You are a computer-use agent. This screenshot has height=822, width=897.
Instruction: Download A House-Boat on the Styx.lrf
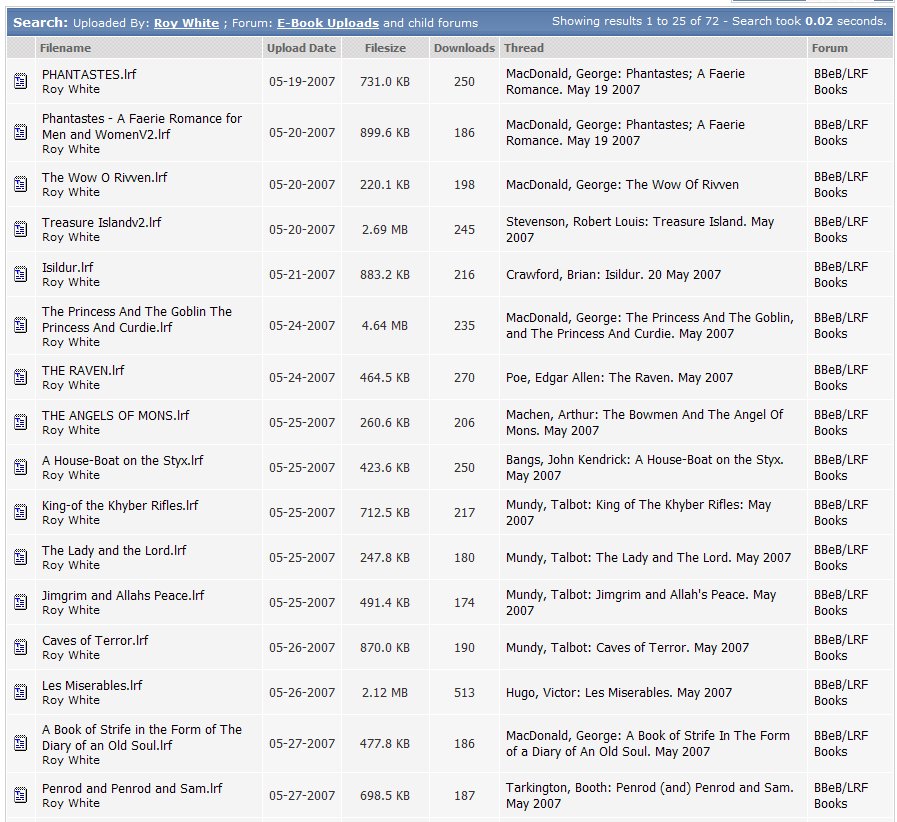click(122, 460)
